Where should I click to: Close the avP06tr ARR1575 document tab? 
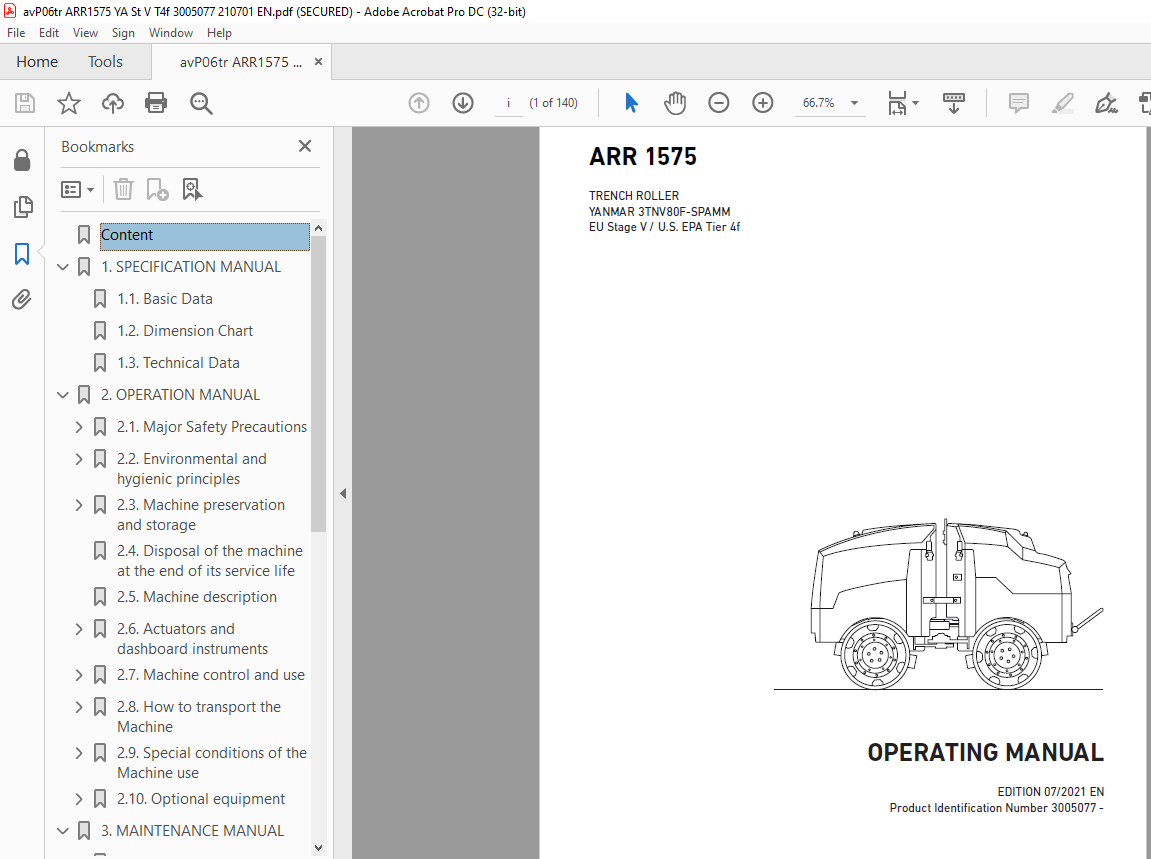pos(319,62)
